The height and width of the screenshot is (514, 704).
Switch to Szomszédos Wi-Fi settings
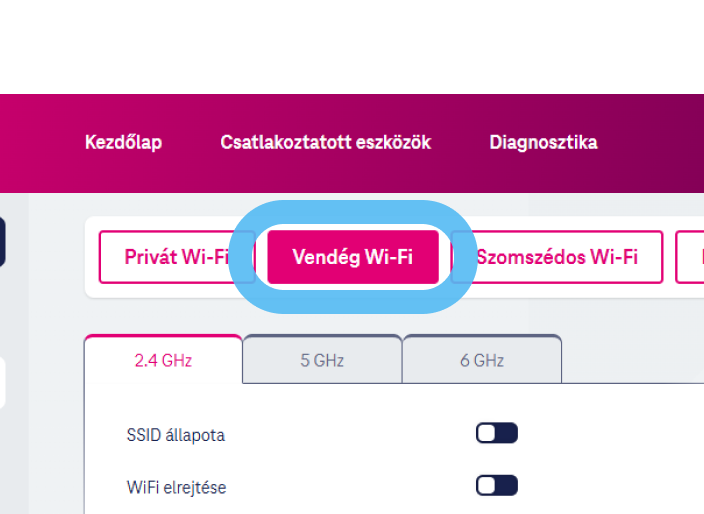pos(557,257)
